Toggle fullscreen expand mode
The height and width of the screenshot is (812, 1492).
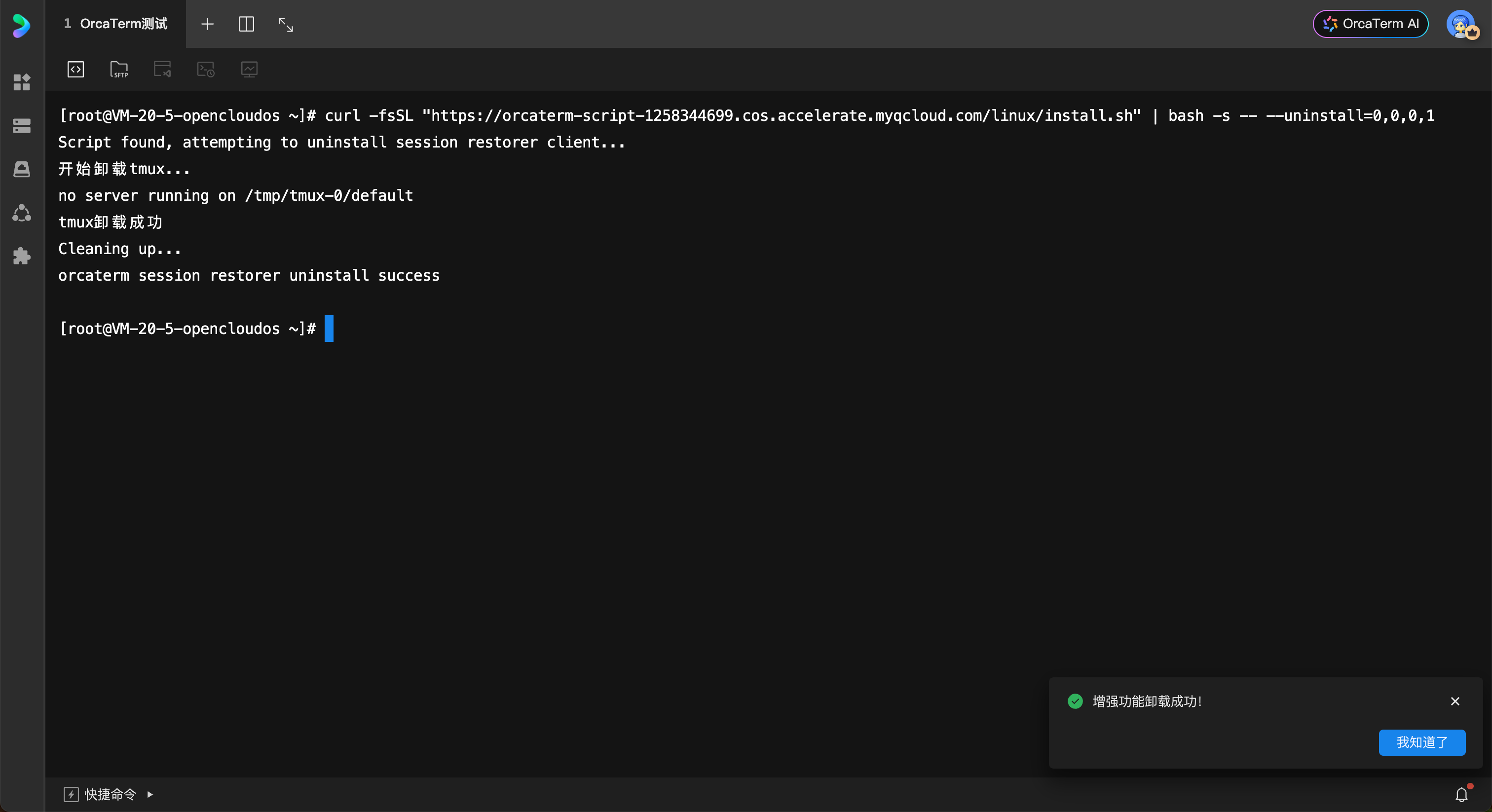coord(286,24)
